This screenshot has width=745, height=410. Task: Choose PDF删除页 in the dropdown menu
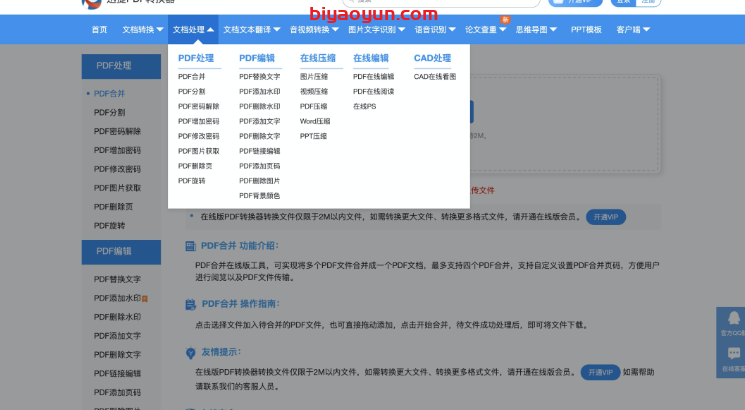[195, 166]
